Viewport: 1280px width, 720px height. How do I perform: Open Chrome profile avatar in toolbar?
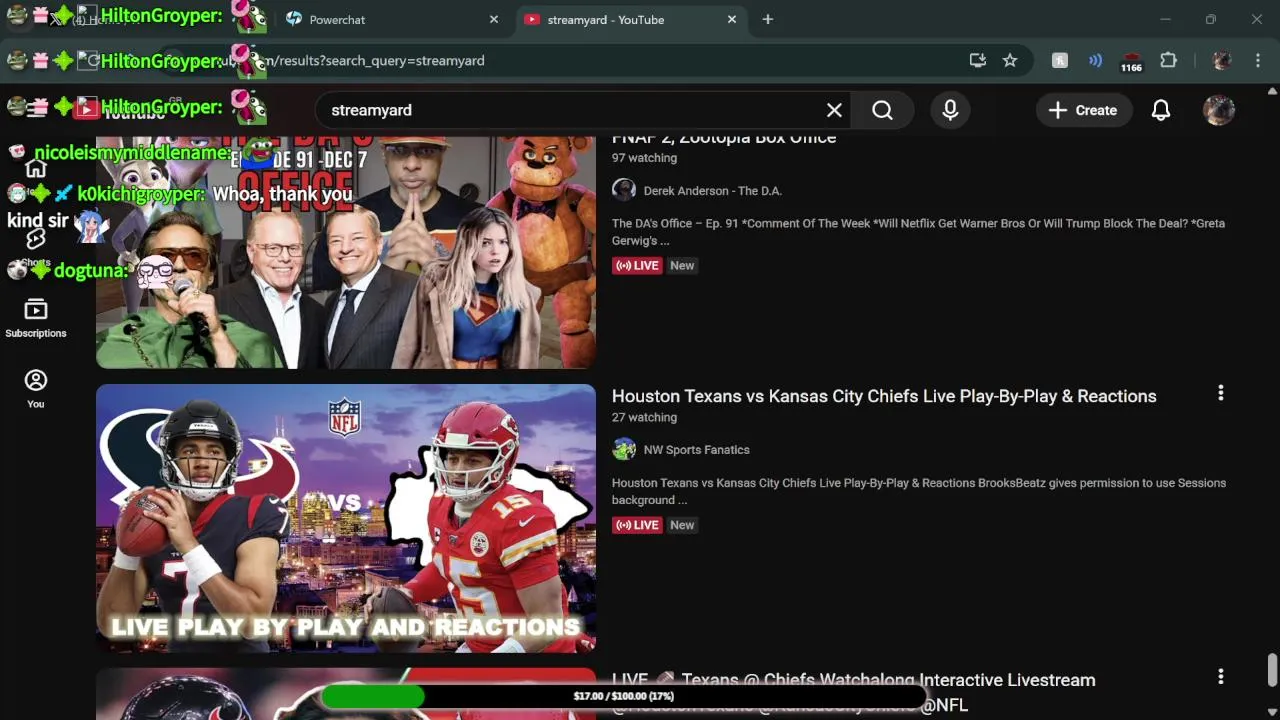click(1221, 61)
